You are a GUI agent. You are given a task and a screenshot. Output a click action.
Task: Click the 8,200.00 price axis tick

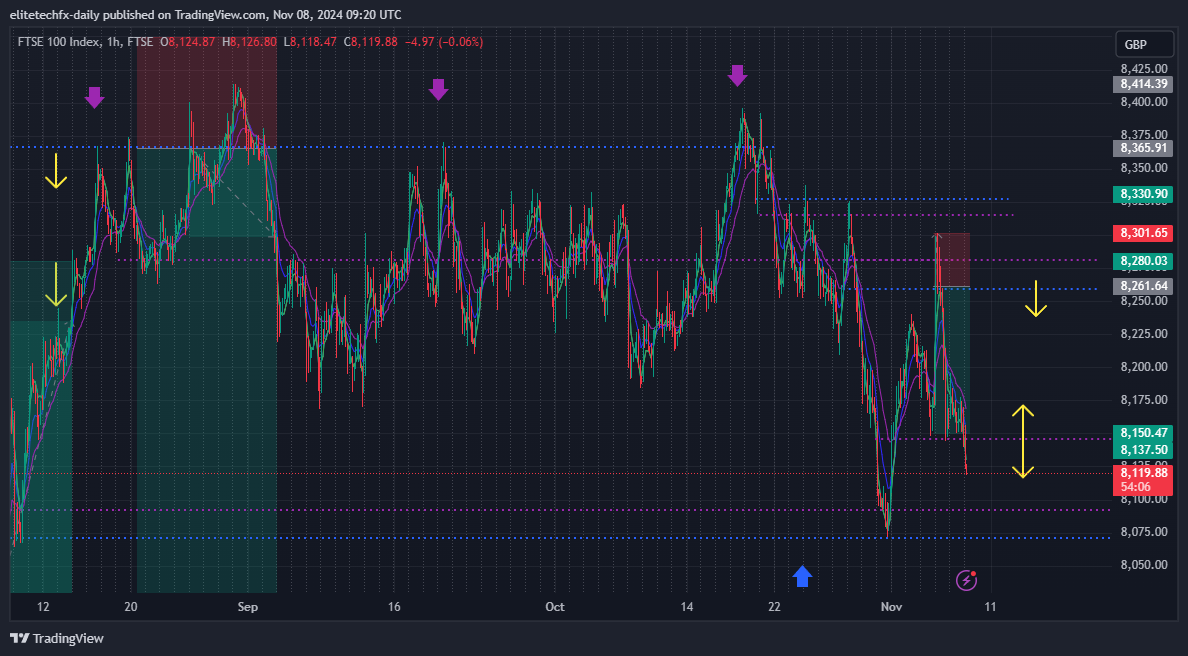[1144, 367]
